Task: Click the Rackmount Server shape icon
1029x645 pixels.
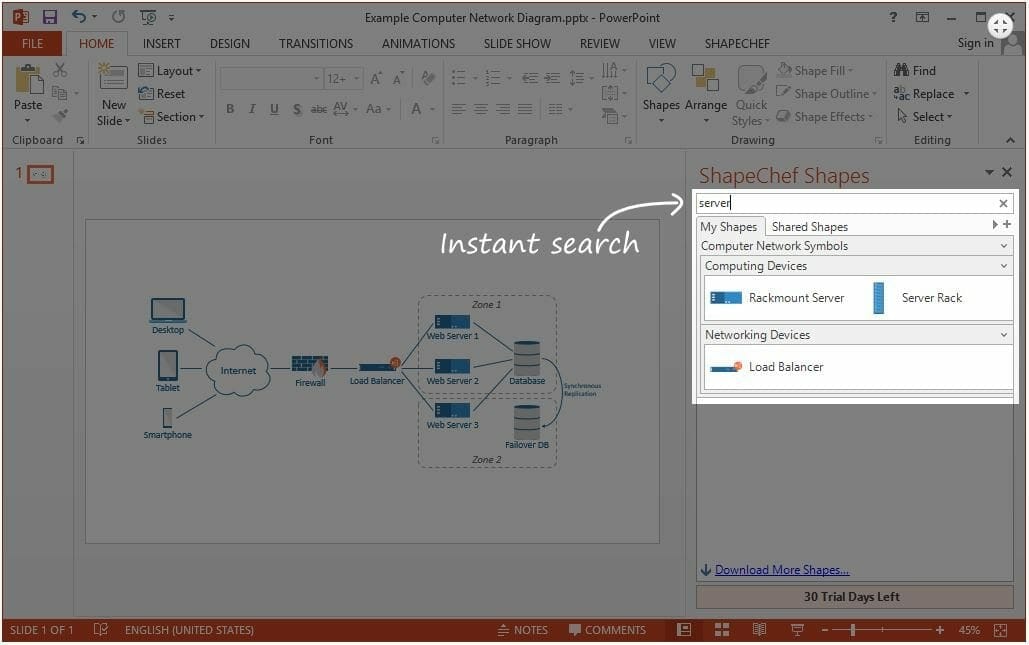Action: pyautogui.click(x=726, y=298)
